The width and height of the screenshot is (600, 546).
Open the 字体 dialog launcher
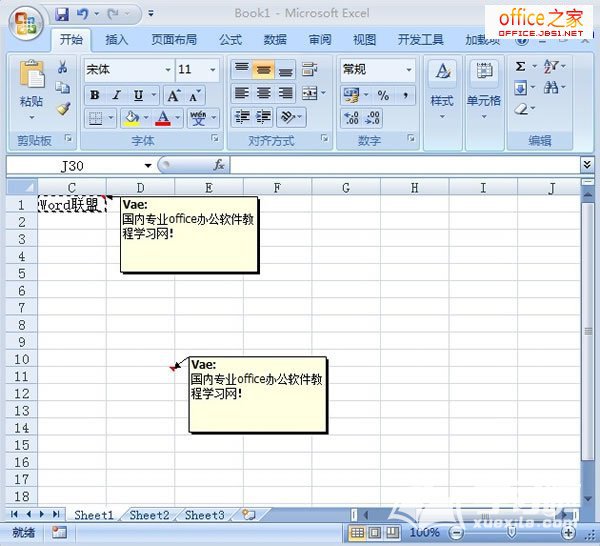(x=215, y=138)
